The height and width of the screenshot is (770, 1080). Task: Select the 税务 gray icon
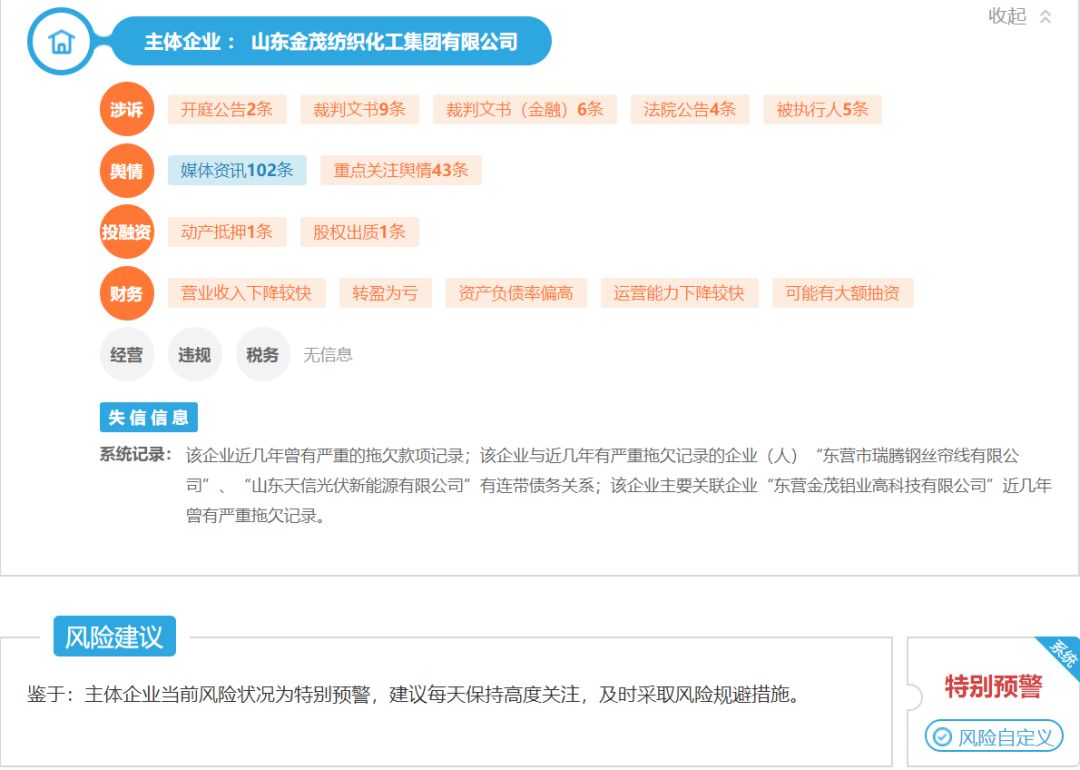click(x=262, y=354)
